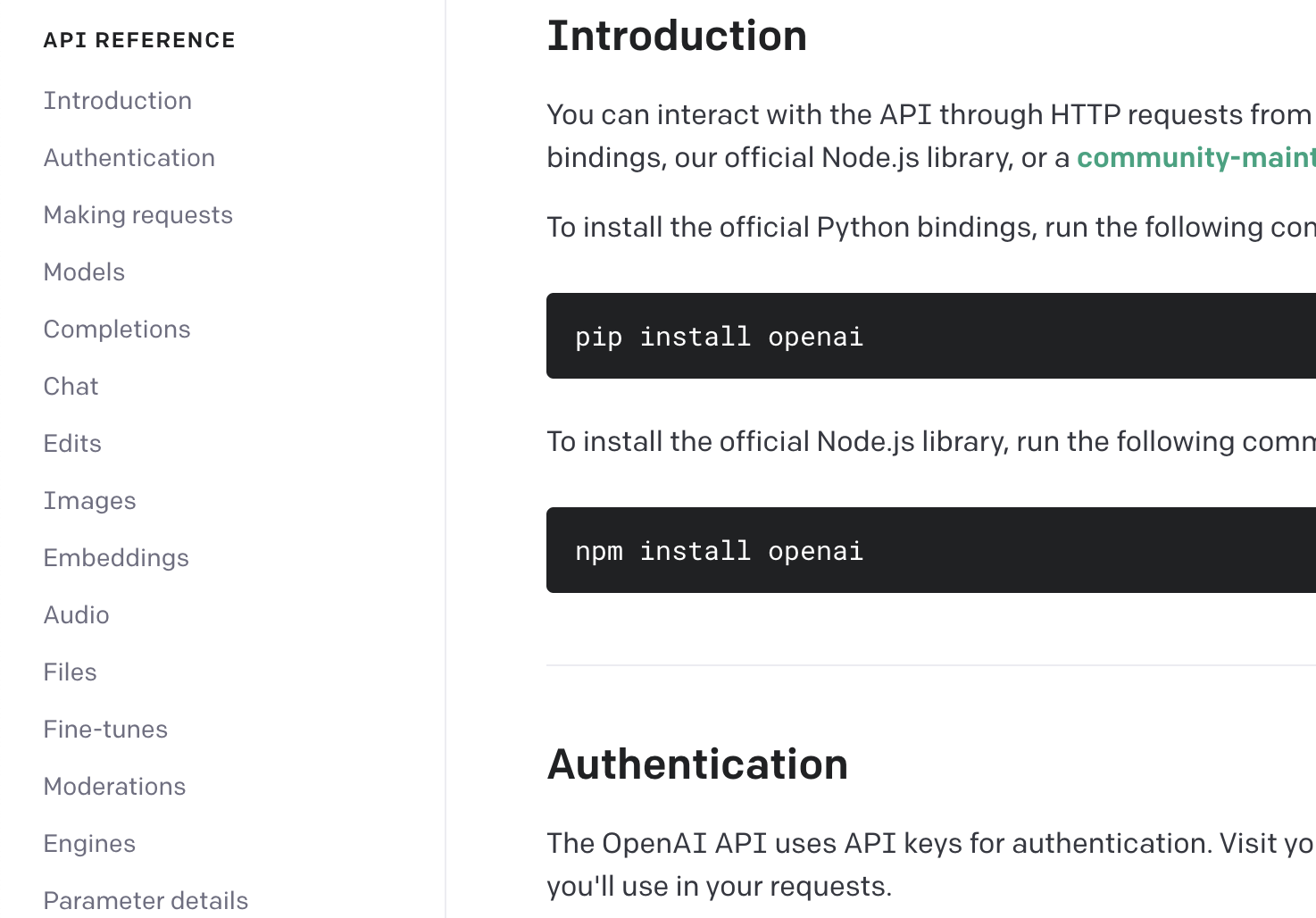Select Making requests in the sidebar
The height and width of the screenshot is (918, 1316).
(137, 215)
